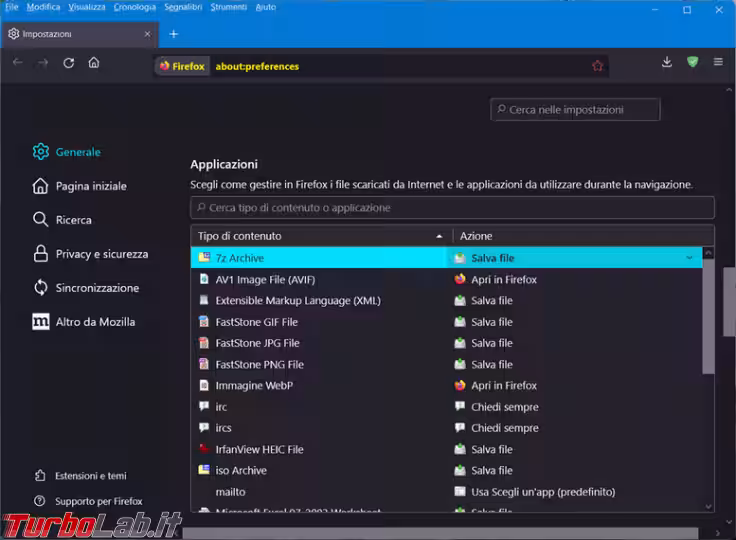Open the Aiuto menu

(266, 7)
